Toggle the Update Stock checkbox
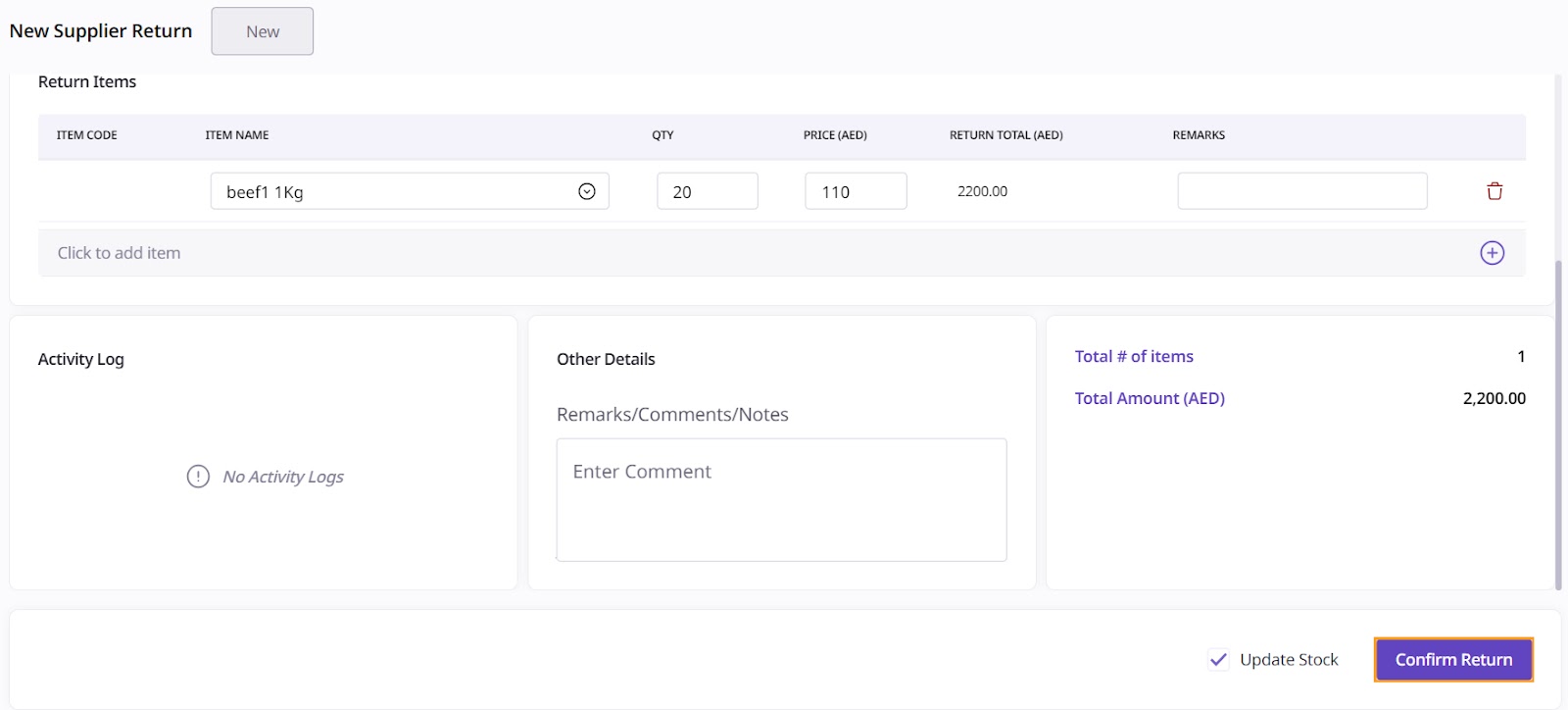1568x710 pixels. [1218, 660]
